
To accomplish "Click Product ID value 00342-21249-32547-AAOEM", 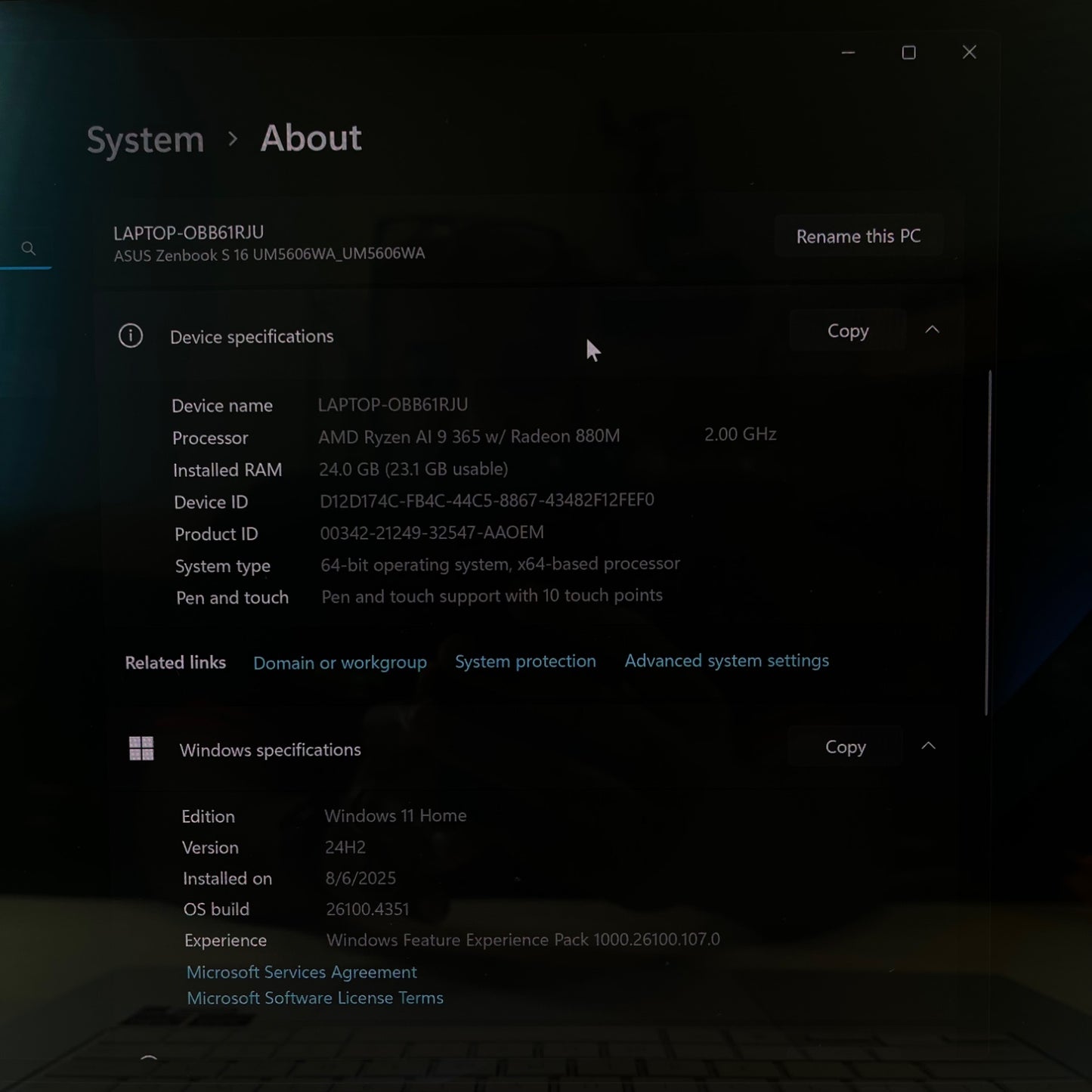I will tap(432, 533).
